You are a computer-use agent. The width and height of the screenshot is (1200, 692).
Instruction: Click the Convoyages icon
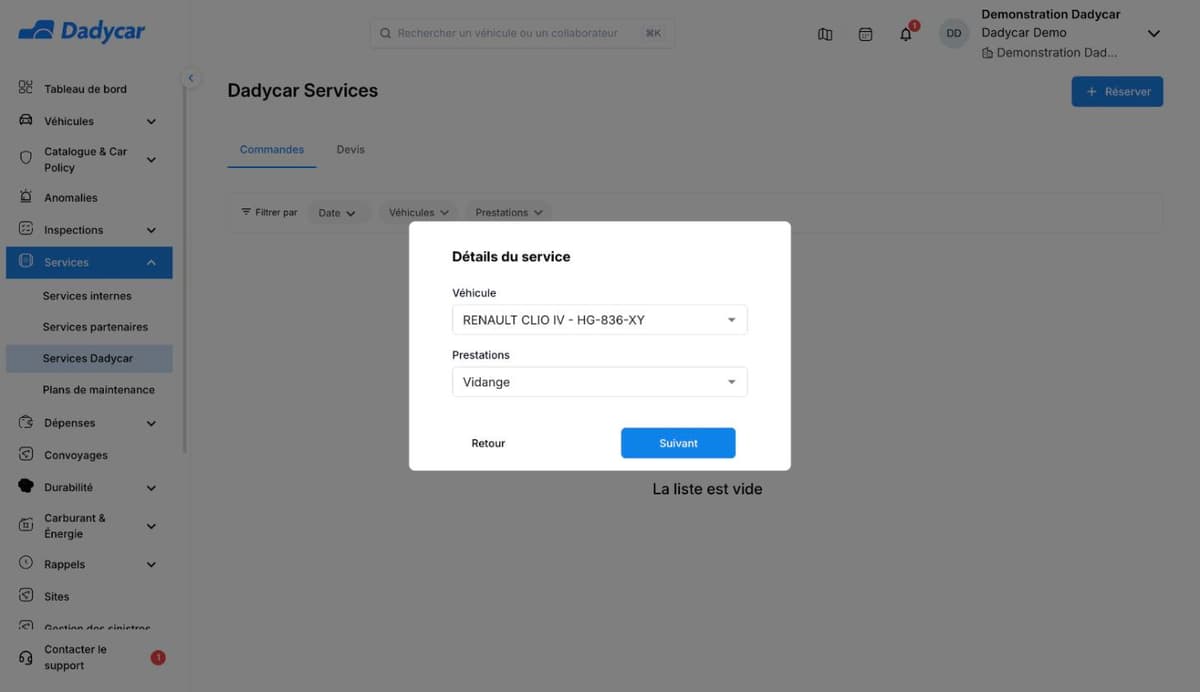point(26,454)
